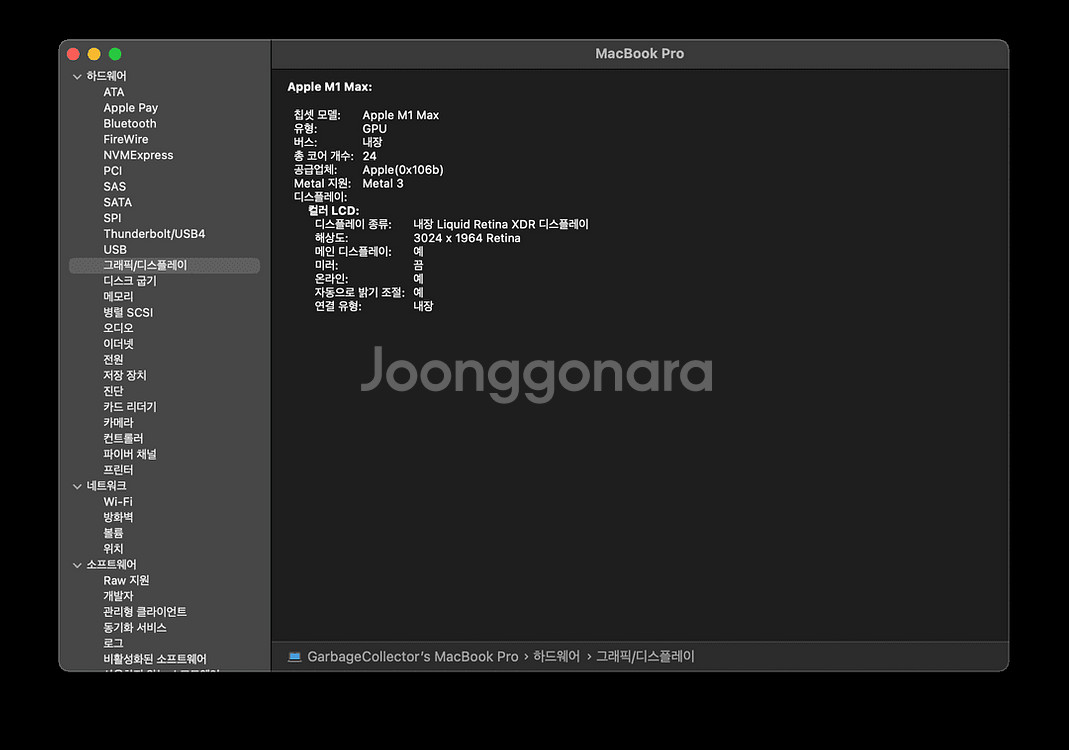Image resolution: width=1069 pixels, height=750 pixels.
Task: Open Thunderbolt/USB4 info
Action: tap(154, 233)
